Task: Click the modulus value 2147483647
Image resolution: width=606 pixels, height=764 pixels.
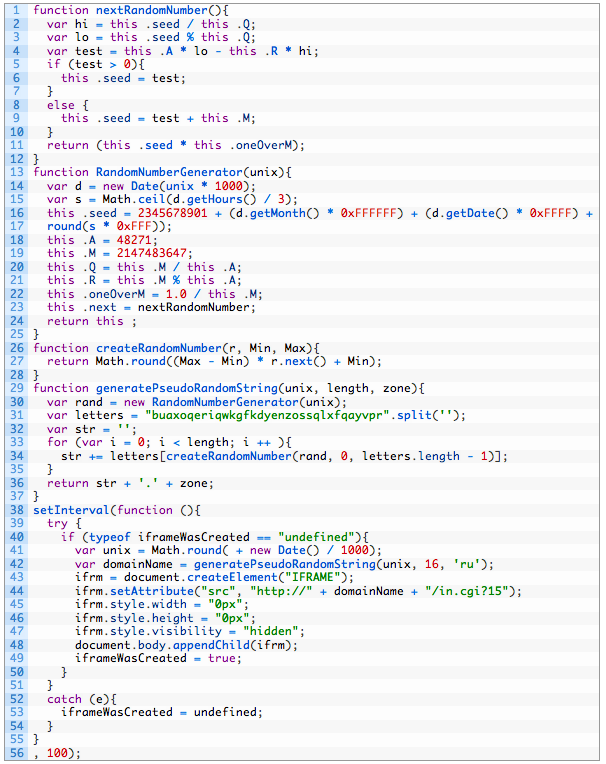Action: coord(152,253)
